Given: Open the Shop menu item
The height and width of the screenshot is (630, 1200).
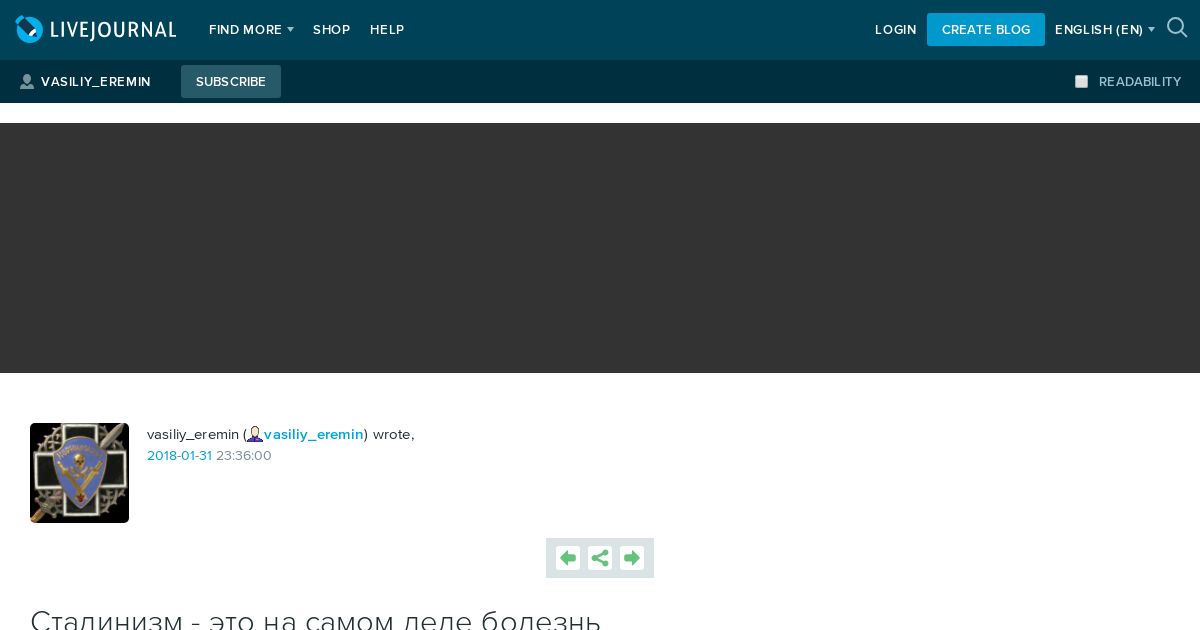Looking at the screenshot, I should point(332,30).
